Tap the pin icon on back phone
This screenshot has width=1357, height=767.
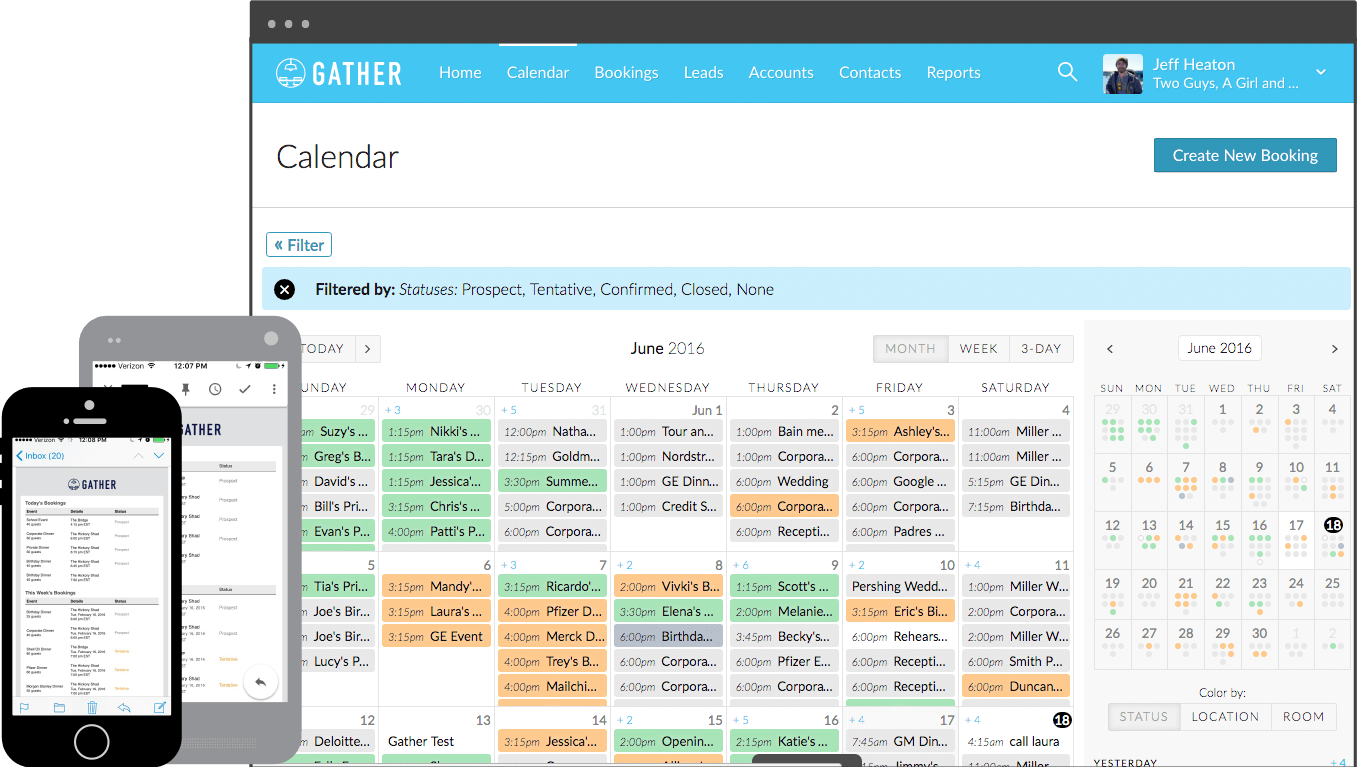click(x=185, y=389)
